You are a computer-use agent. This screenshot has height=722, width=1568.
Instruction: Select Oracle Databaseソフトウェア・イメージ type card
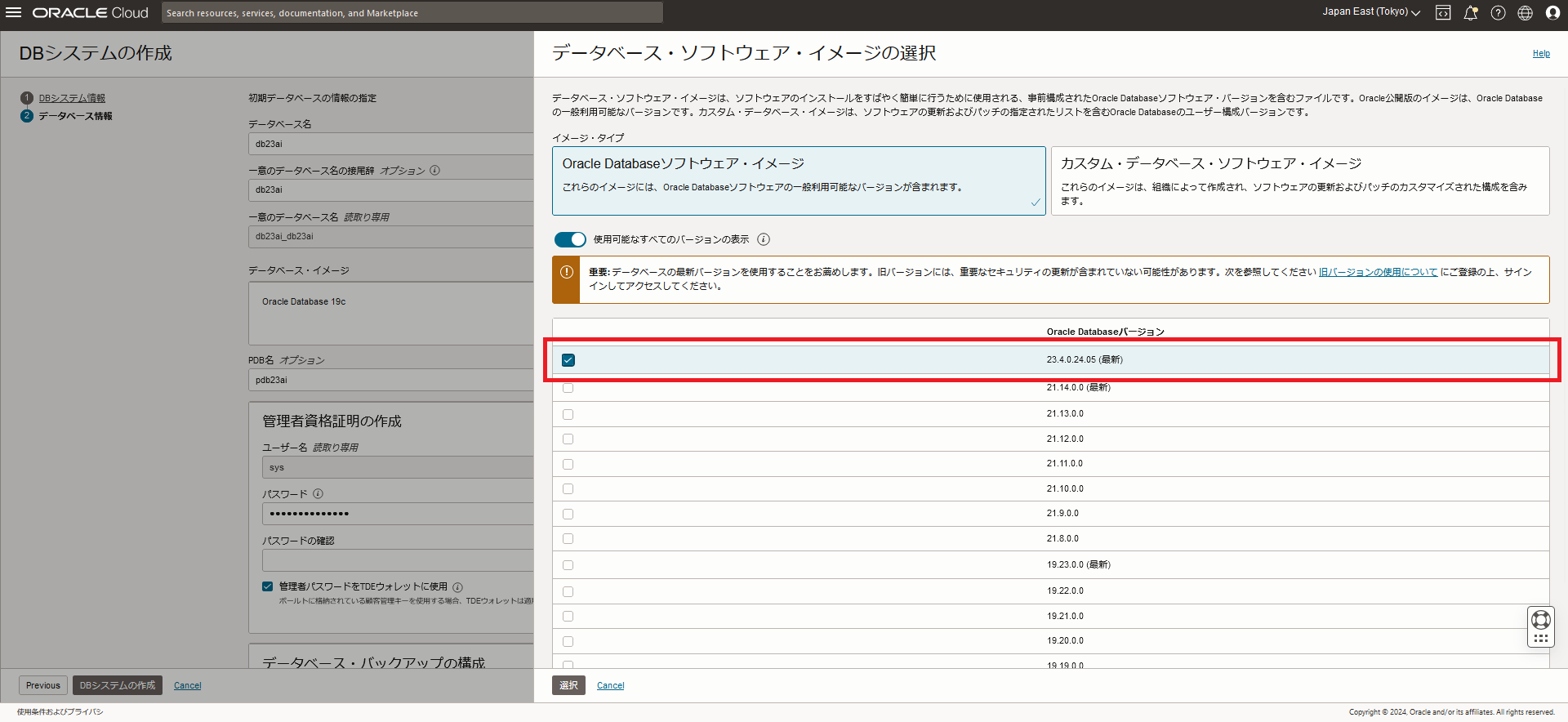(799, 180)
